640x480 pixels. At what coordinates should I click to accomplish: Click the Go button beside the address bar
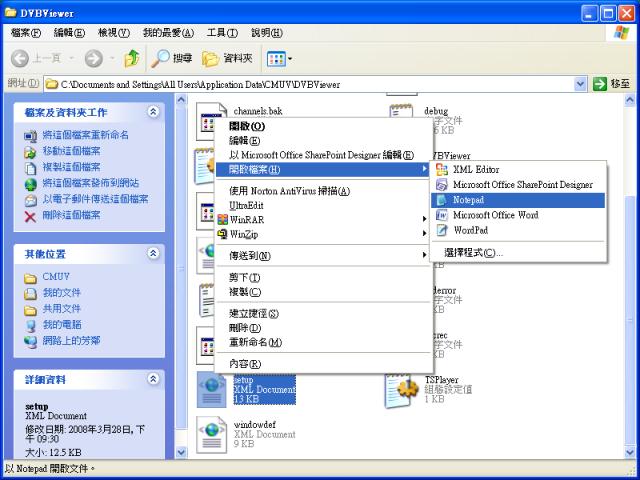click(x=612, y=84)
